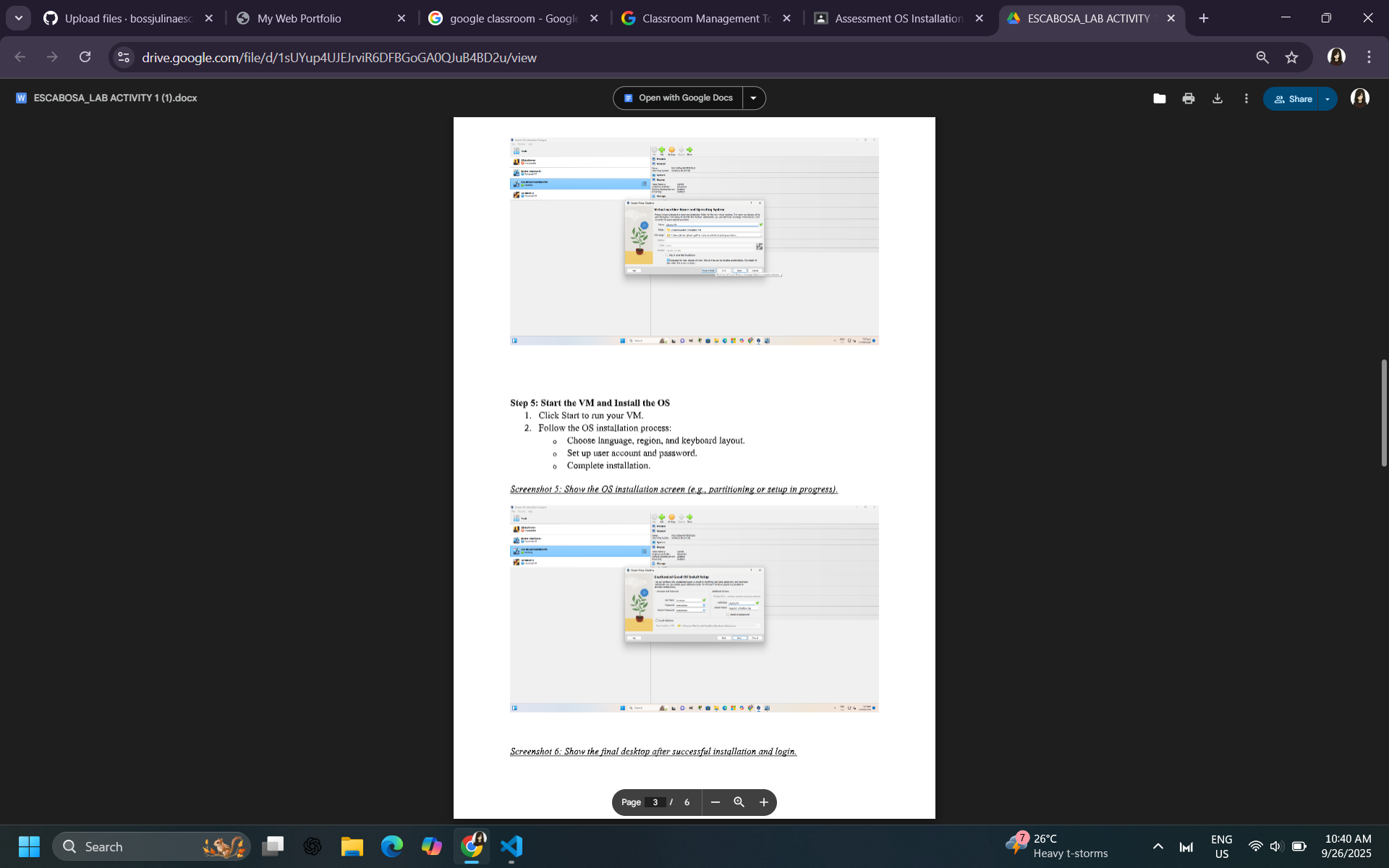Add shortcut to Drive folder icon
1389x868 pixels.
tap(1159, 98)
